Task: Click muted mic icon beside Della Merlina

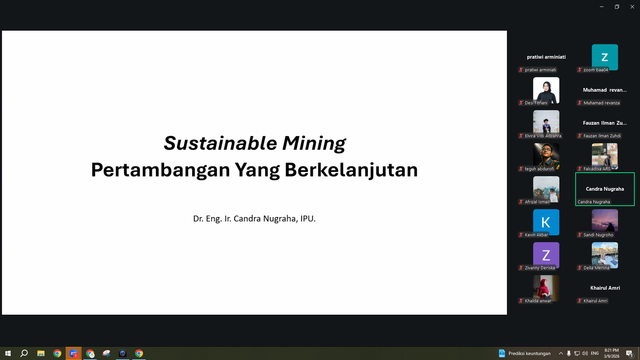Action: point(580,268)
